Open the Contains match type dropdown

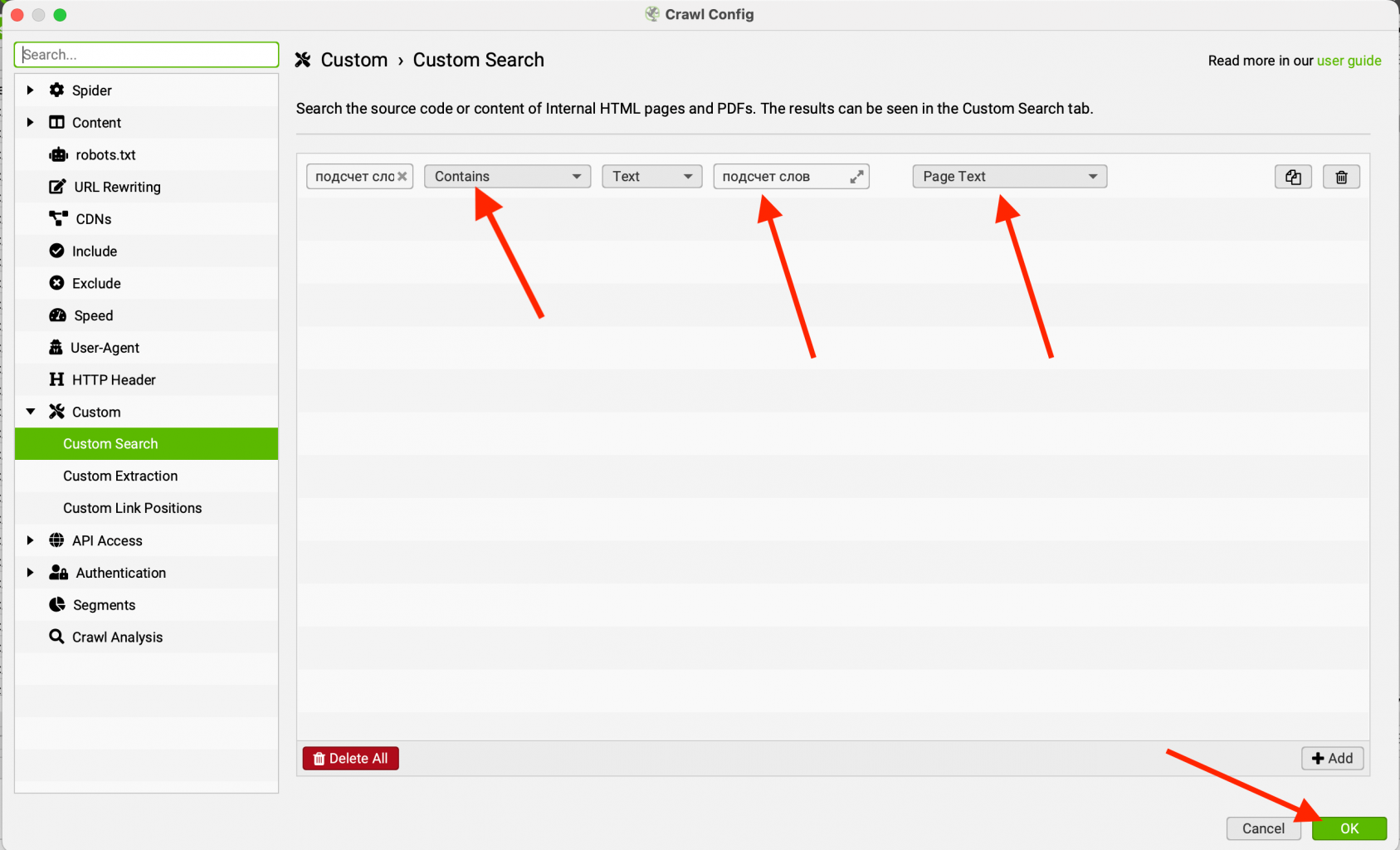coord(507,176)
